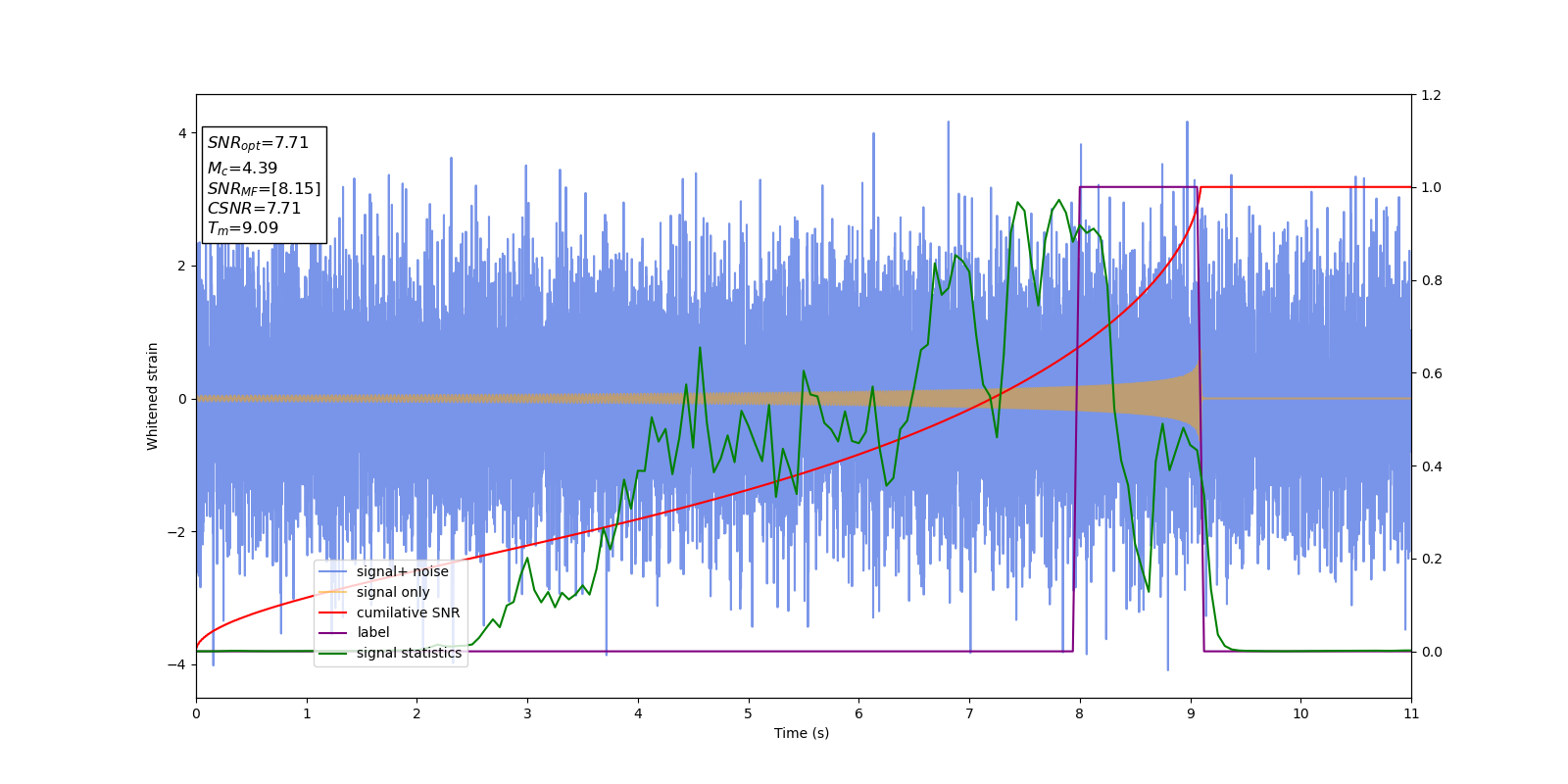1568x784 pixels.
Task: Click x-axis tick label 0
Action: (196, 713)
